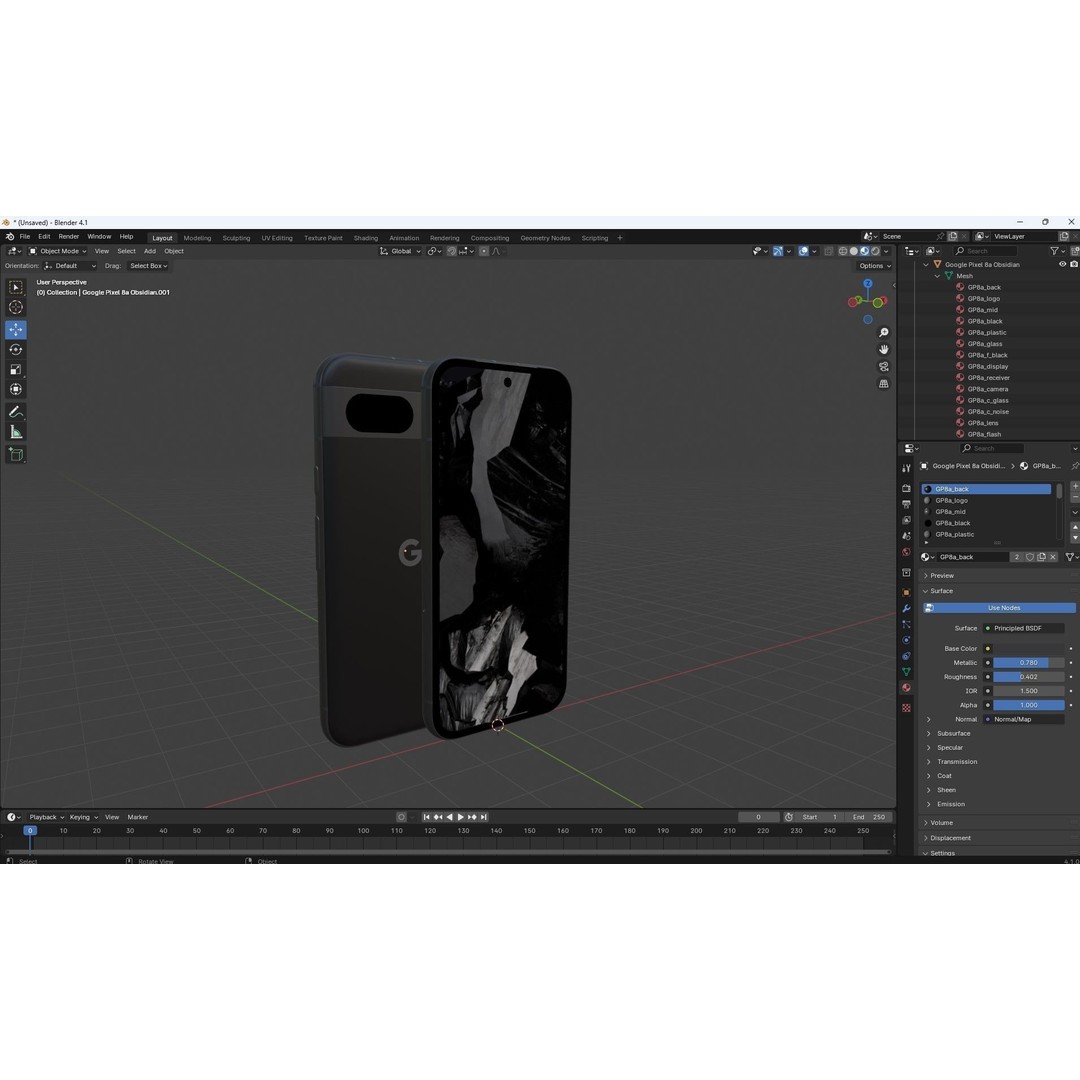
Task: Expand the Emission section
Action: coord(950,804)
